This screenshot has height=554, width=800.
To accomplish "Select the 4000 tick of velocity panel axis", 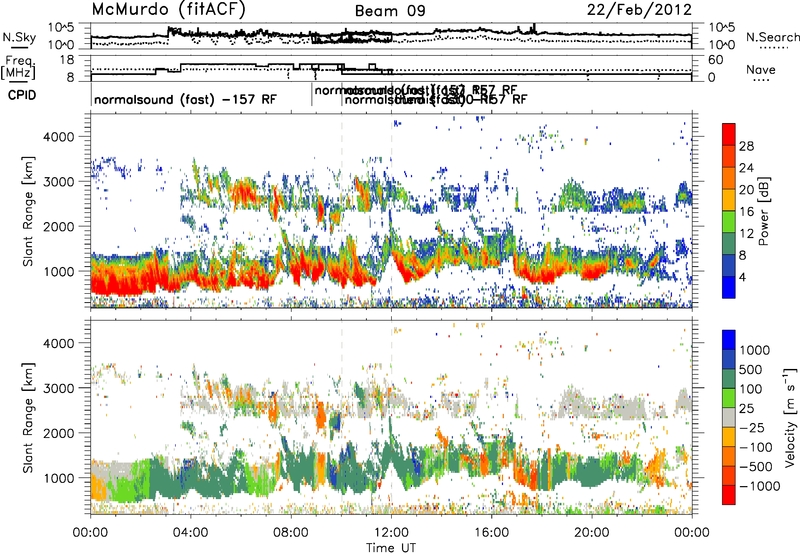I will 59,343.
